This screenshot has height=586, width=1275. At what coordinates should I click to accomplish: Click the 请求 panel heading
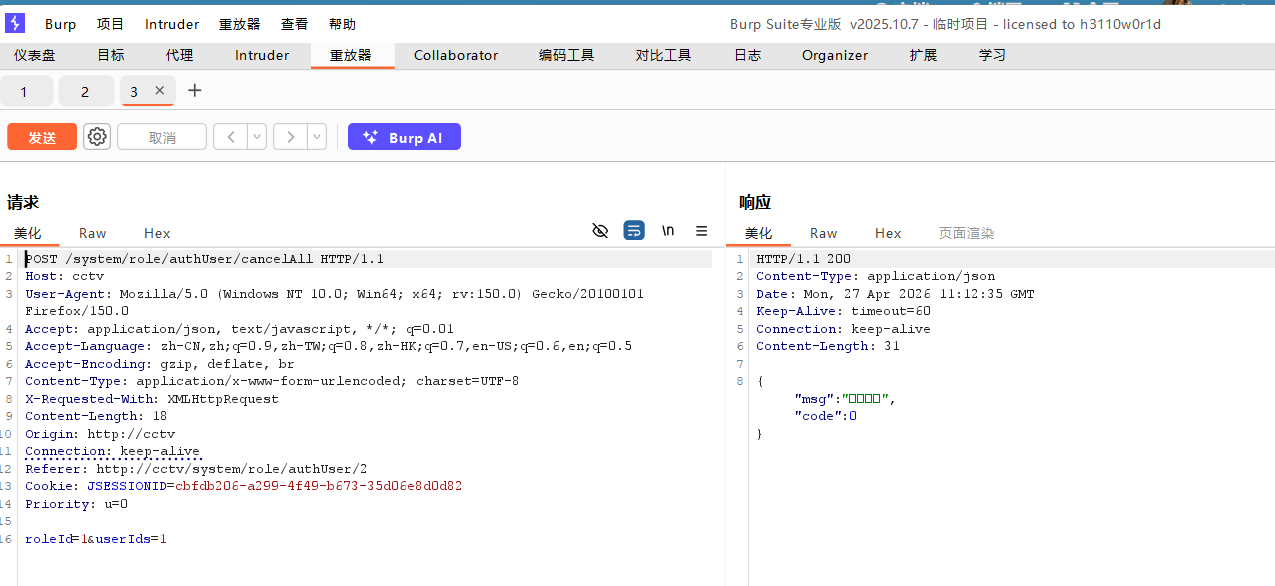coord(23,203)
